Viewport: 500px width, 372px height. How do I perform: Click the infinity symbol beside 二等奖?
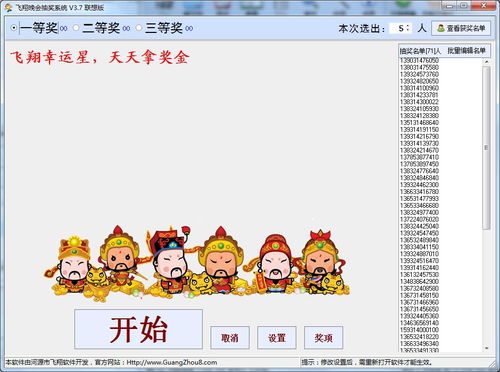tap(126, 29)
